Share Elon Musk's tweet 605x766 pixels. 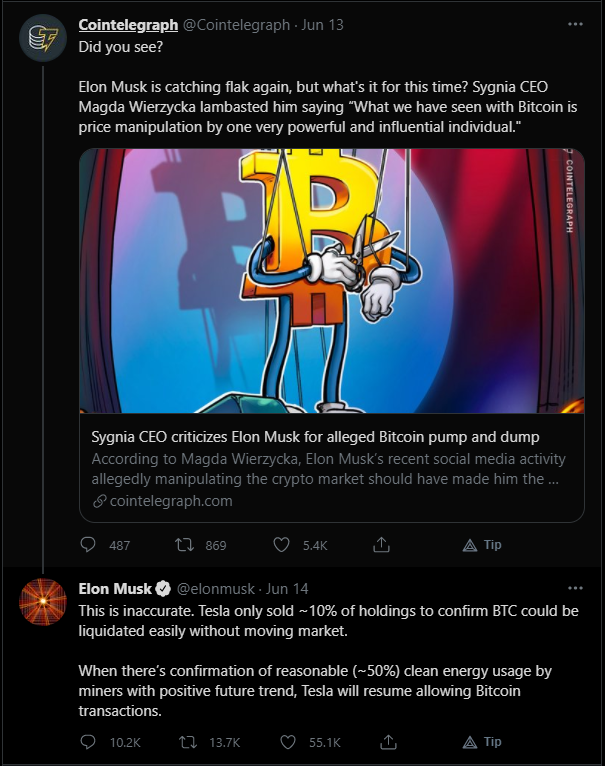click(388, 742)
